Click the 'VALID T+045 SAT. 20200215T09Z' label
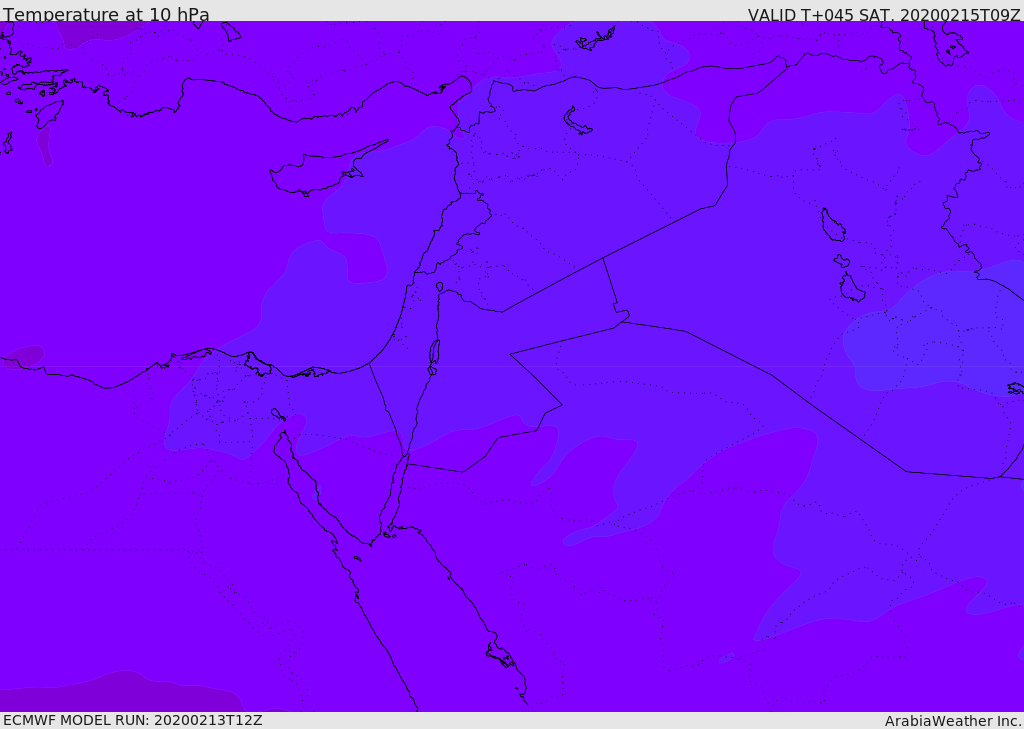The width and height of the screenshot is (1024, 729). pyautogui.click(x=884, y=14)
